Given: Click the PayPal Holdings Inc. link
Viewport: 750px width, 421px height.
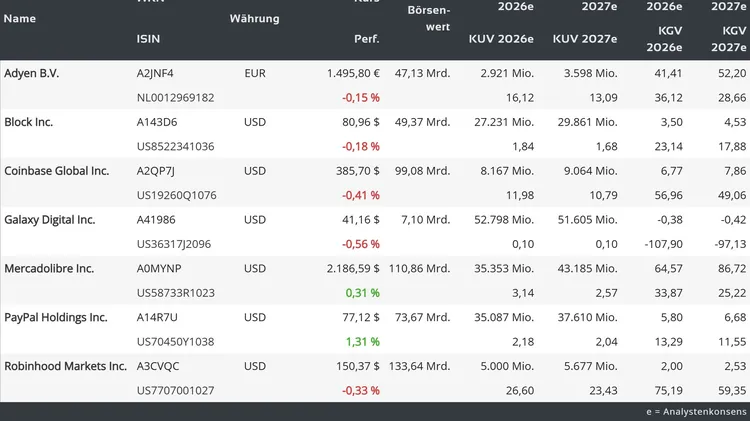Looking at the screenshot, I should (x=56, y=317).
